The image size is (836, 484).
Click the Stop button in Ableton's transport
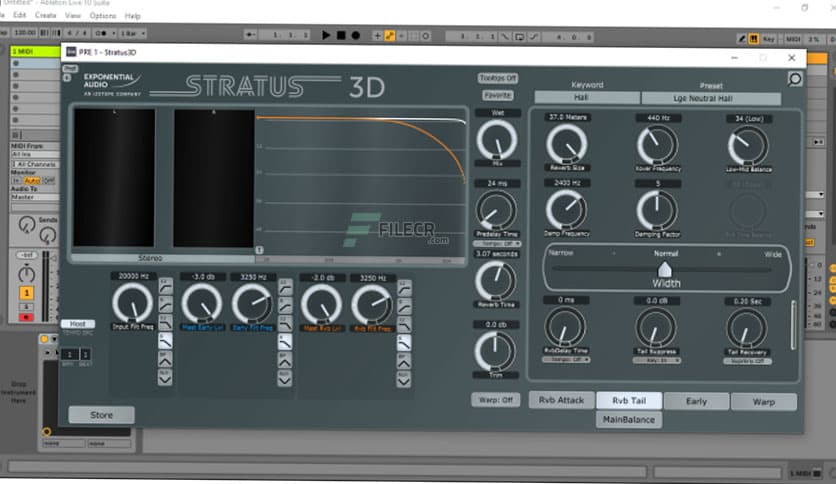(x=341, y=35)
